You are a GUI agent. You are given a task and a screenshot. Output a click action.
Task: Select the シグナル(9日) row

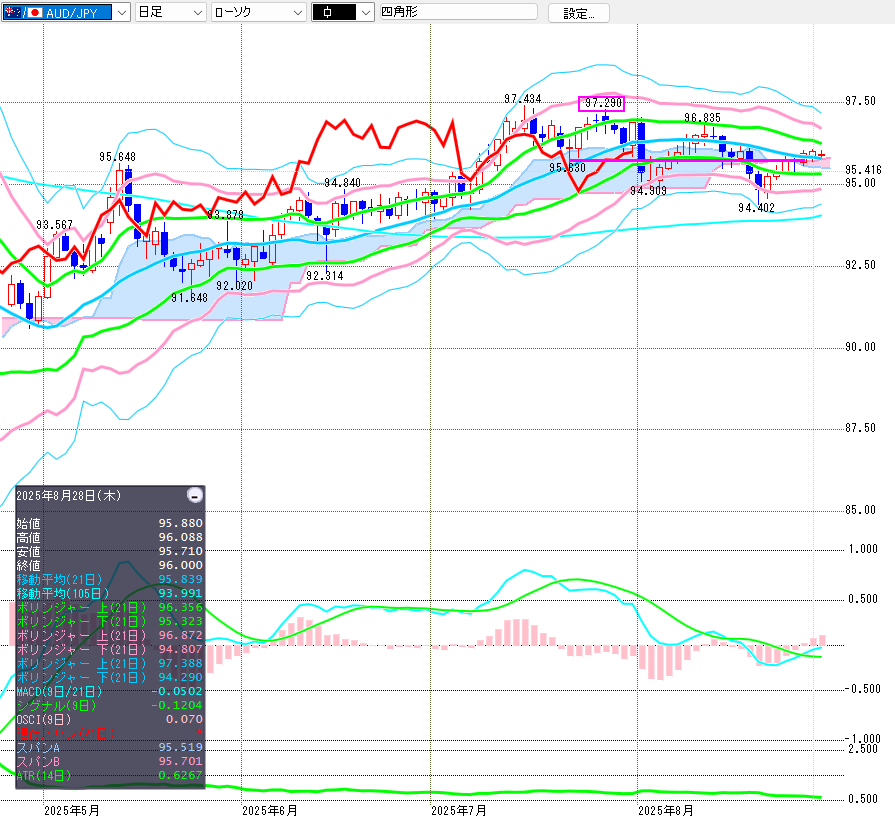click(x=110, y=705)
